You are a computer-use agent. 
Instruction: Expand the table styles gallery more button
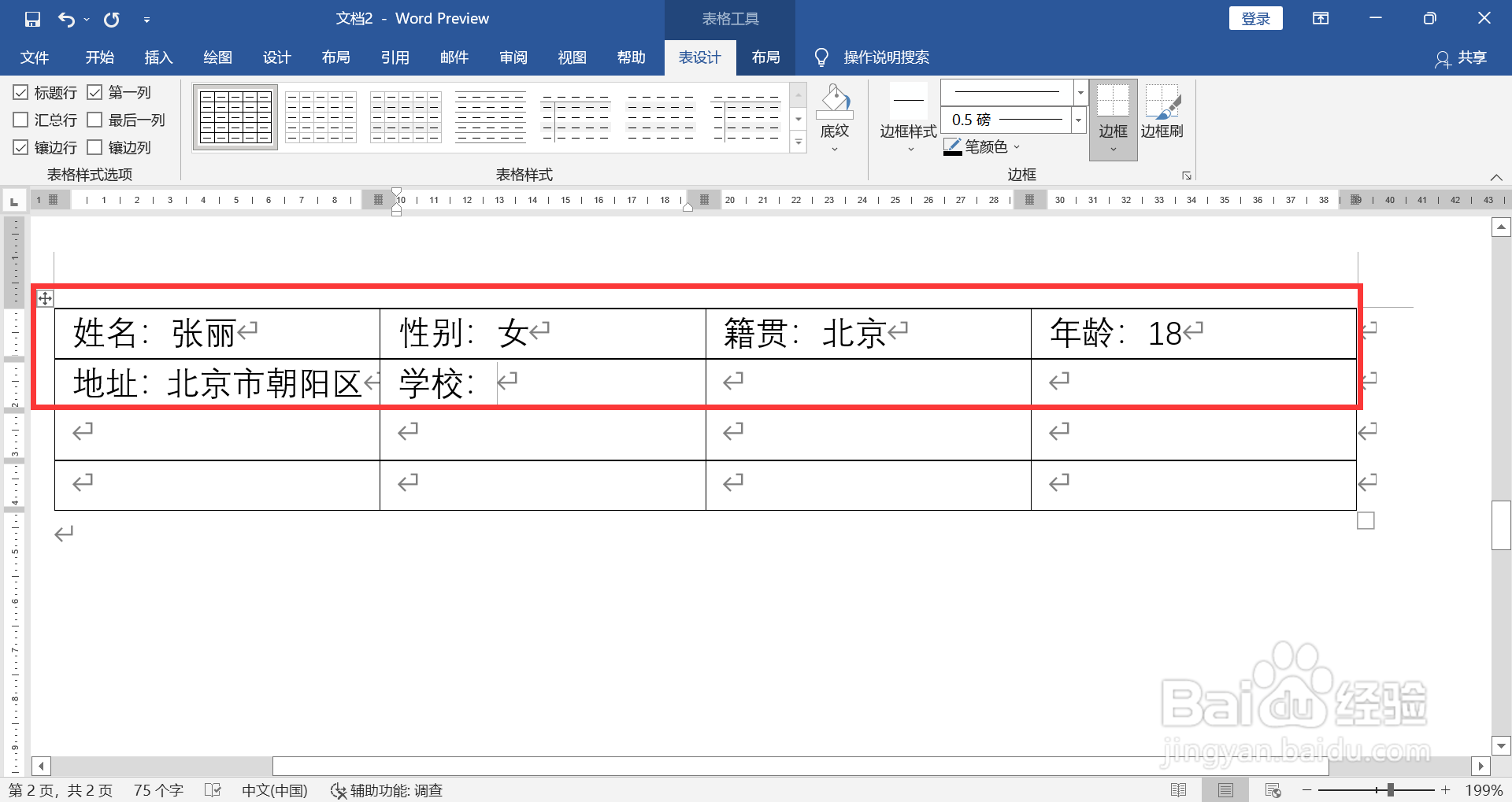(799, 142)
